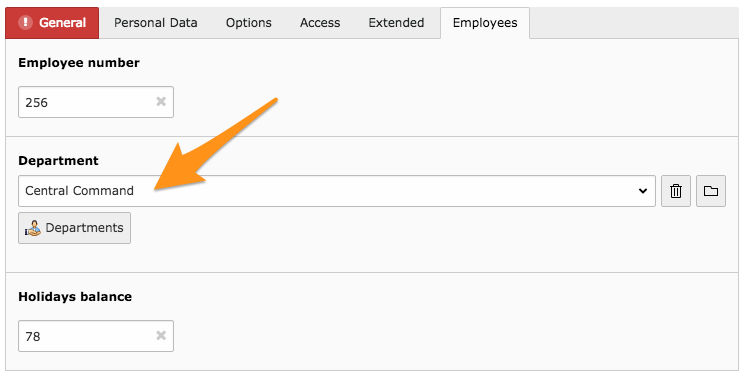Screen dimensions: 745x377
Task: Go to the Options tab
Action: [x=248, y=23]
